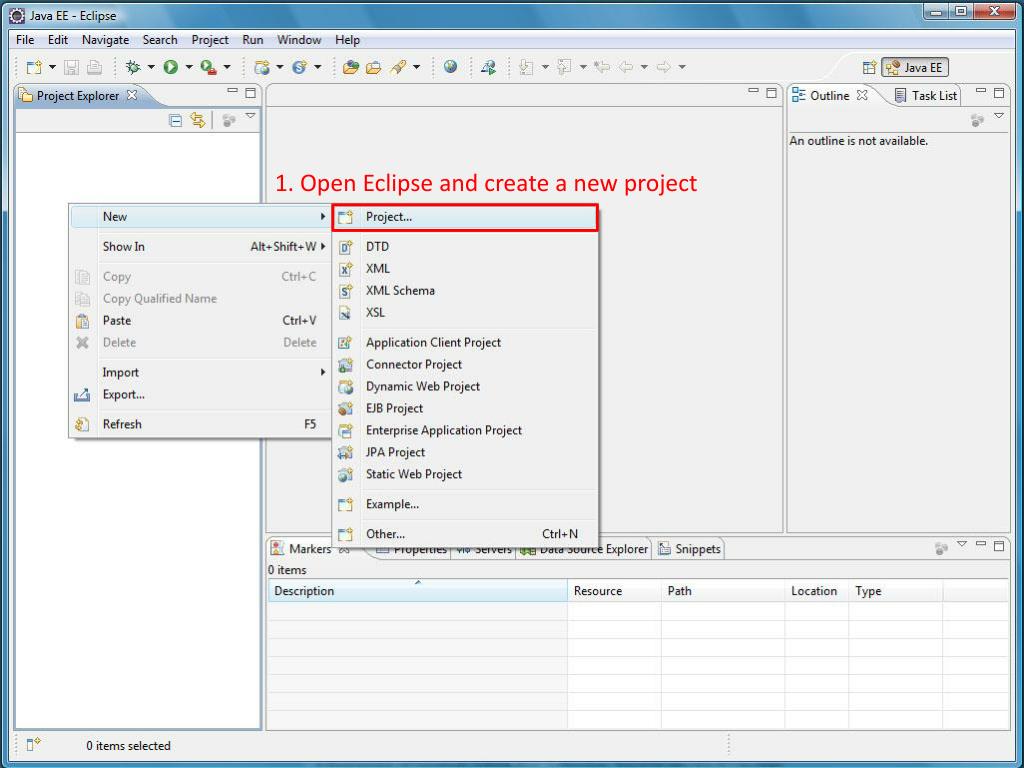Switch to the Task List tab

click(925, 95)
